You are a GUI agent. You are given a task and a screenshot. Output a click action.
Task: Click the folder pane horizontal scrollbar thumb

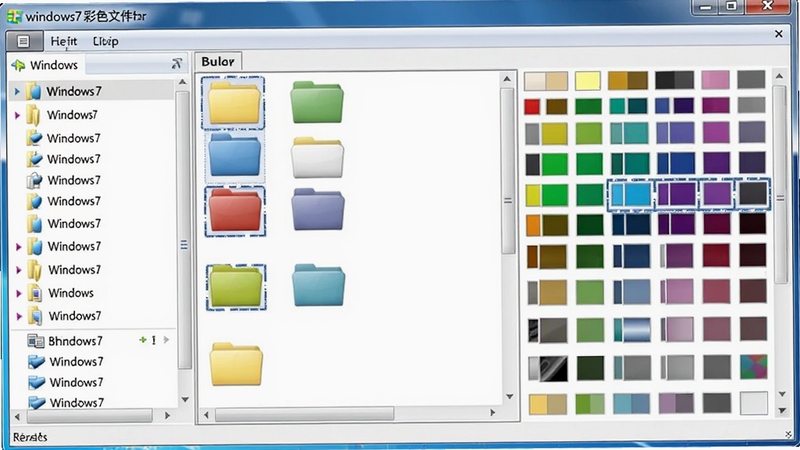[305, 414]
